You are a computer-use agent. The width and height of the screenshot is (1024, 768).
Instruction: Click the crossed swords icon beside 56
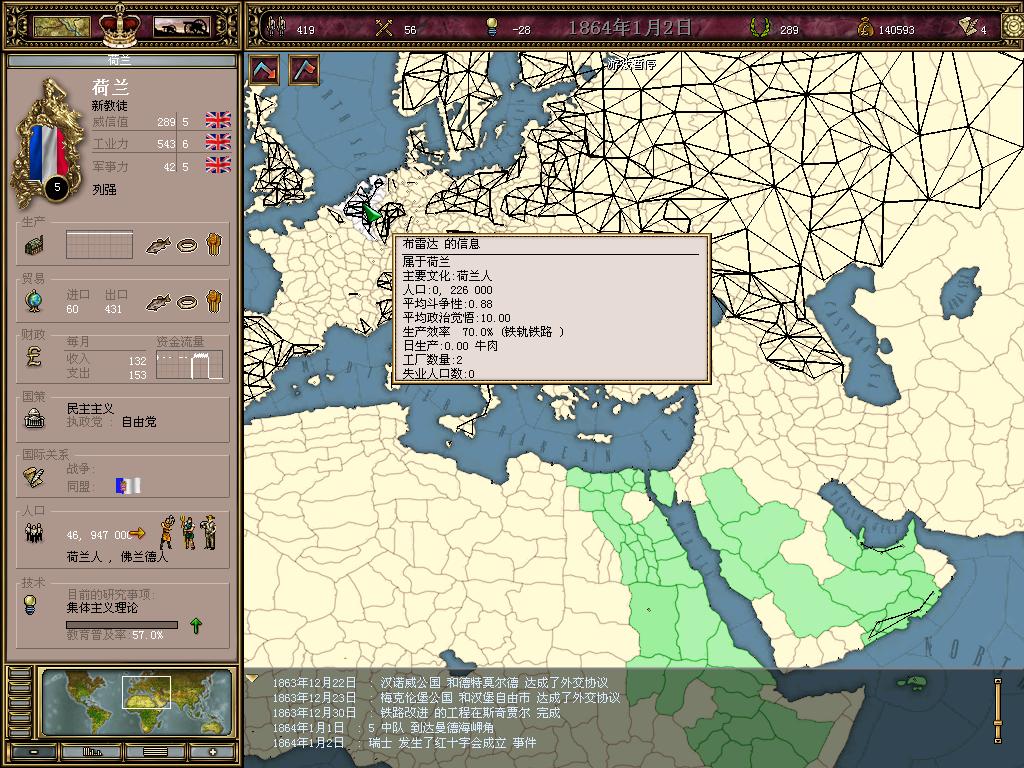coord(384,27)
